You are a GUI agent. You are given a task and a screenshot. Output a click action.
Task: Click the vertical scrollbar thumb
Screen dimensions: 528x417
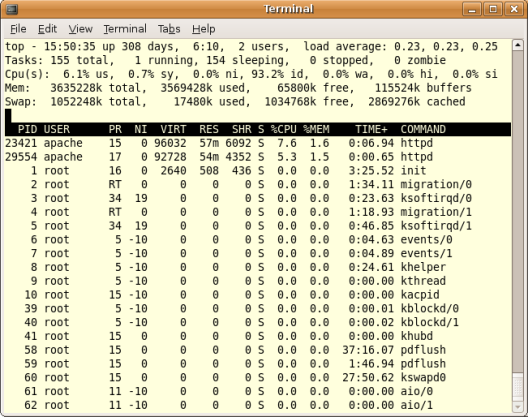[x=518, y=387]
